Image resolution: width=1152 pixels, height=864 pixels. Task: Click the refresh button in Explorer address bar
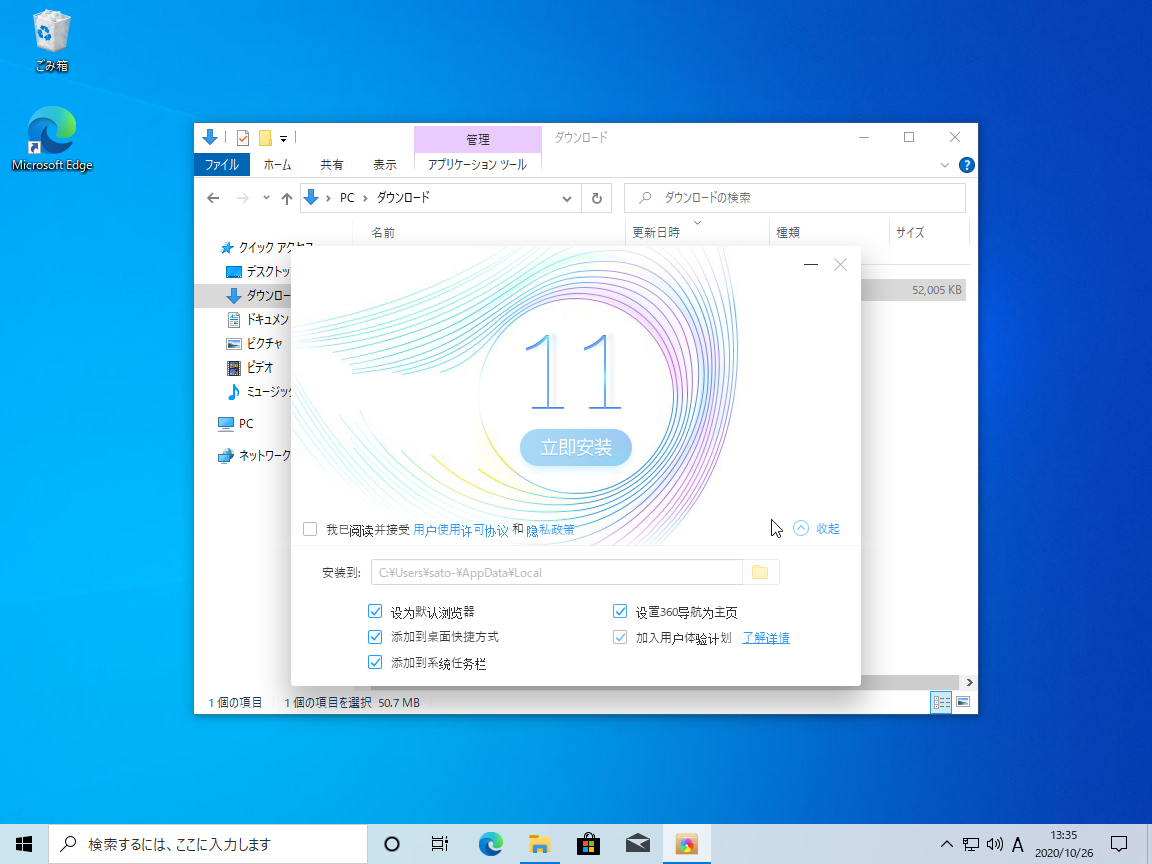[x=597, y=198]
